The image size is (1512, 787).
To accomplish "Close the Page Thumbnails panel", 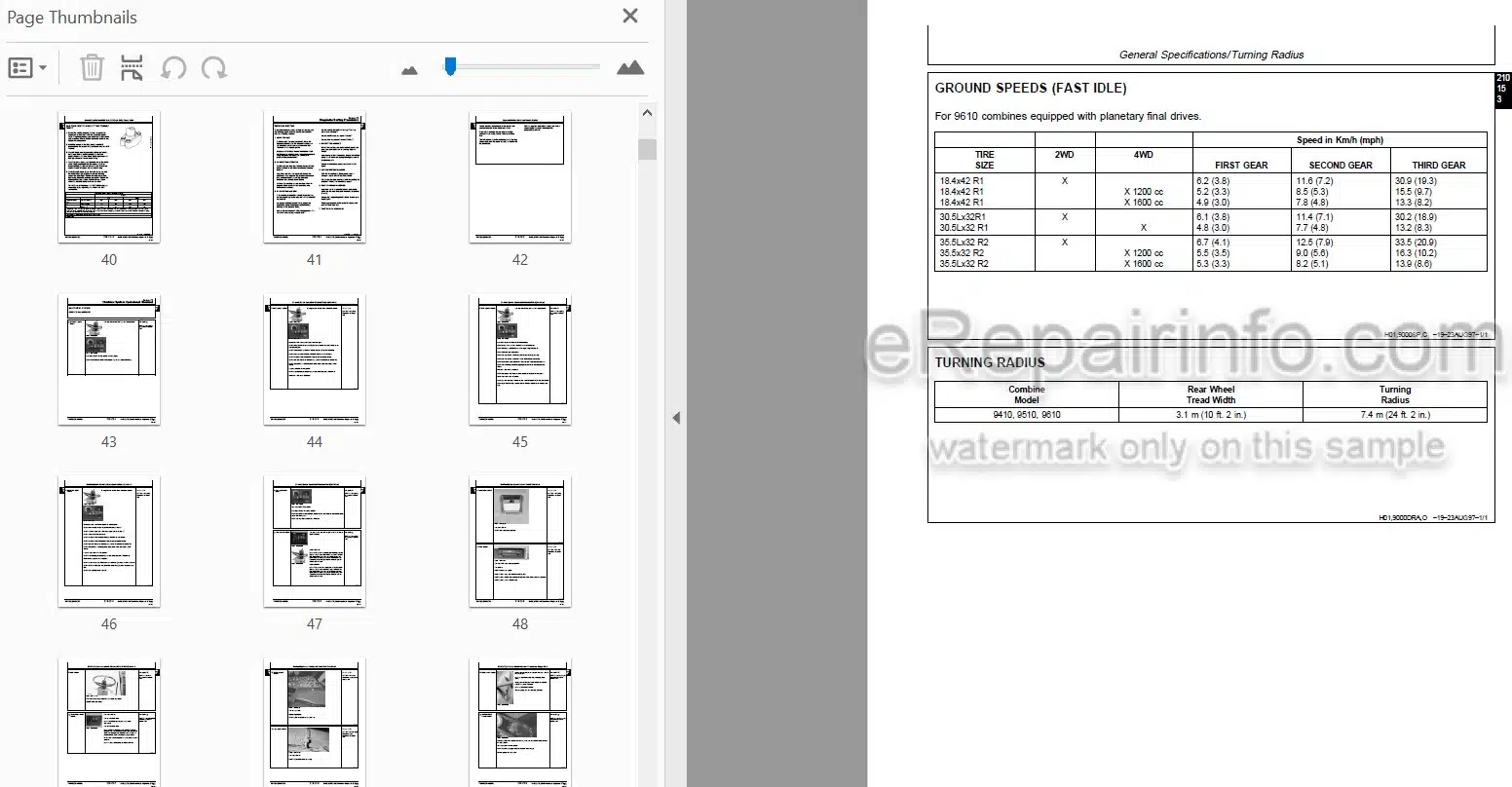I will 630,16.
